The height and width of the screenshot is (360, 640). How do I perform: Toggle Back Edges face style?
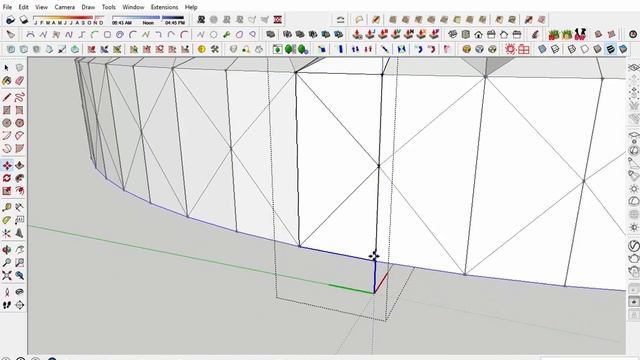click(555, 49)
